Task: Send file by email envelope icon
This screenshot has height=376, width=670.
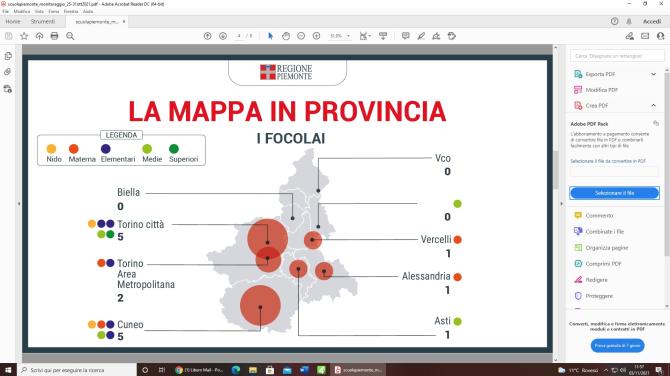Action: [645, 36]
